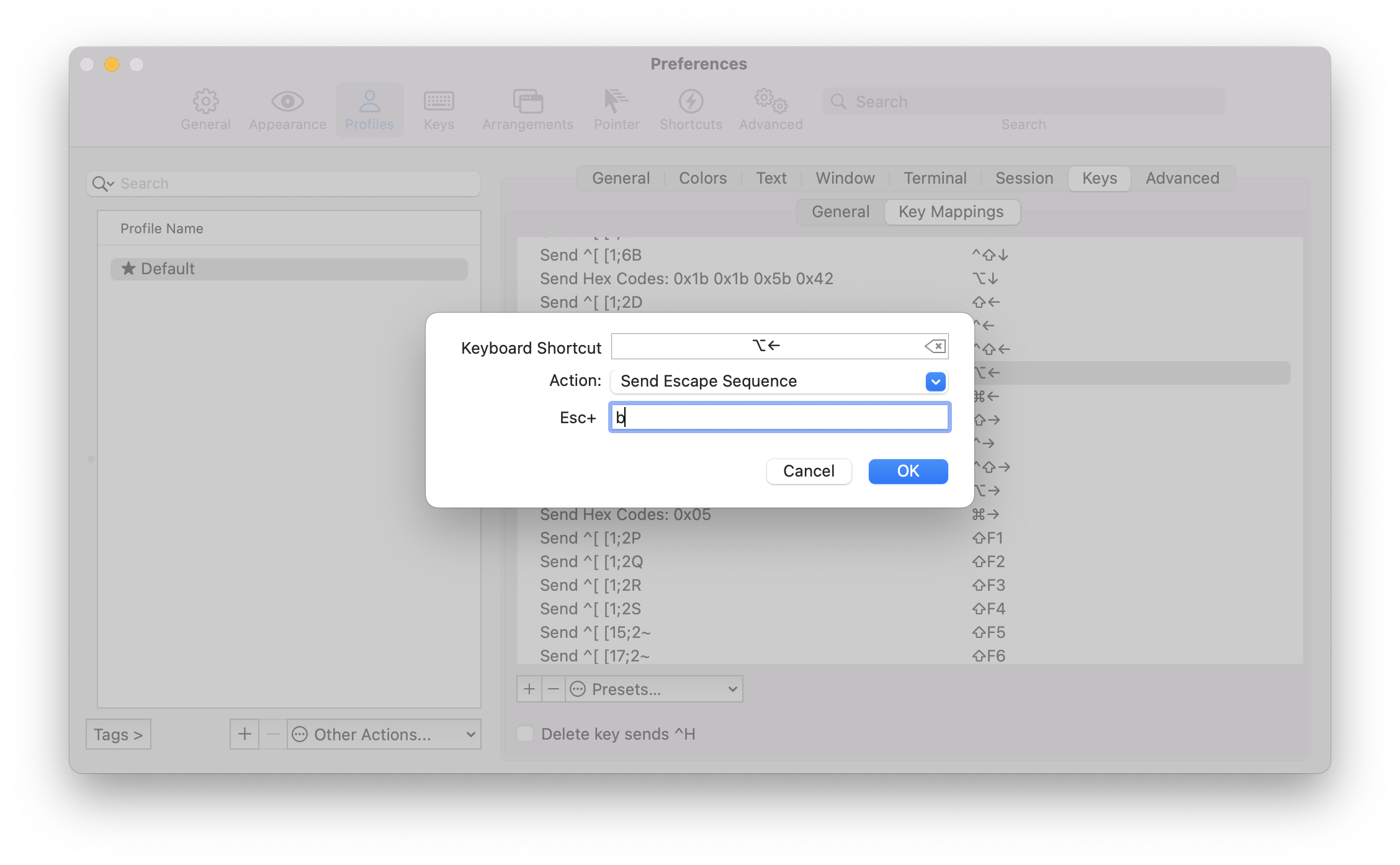Image resolution: width=1400 pixels, height=865 pixels.
Task: Expand the Other Actions dropdown
Action: tap(382, 734)
